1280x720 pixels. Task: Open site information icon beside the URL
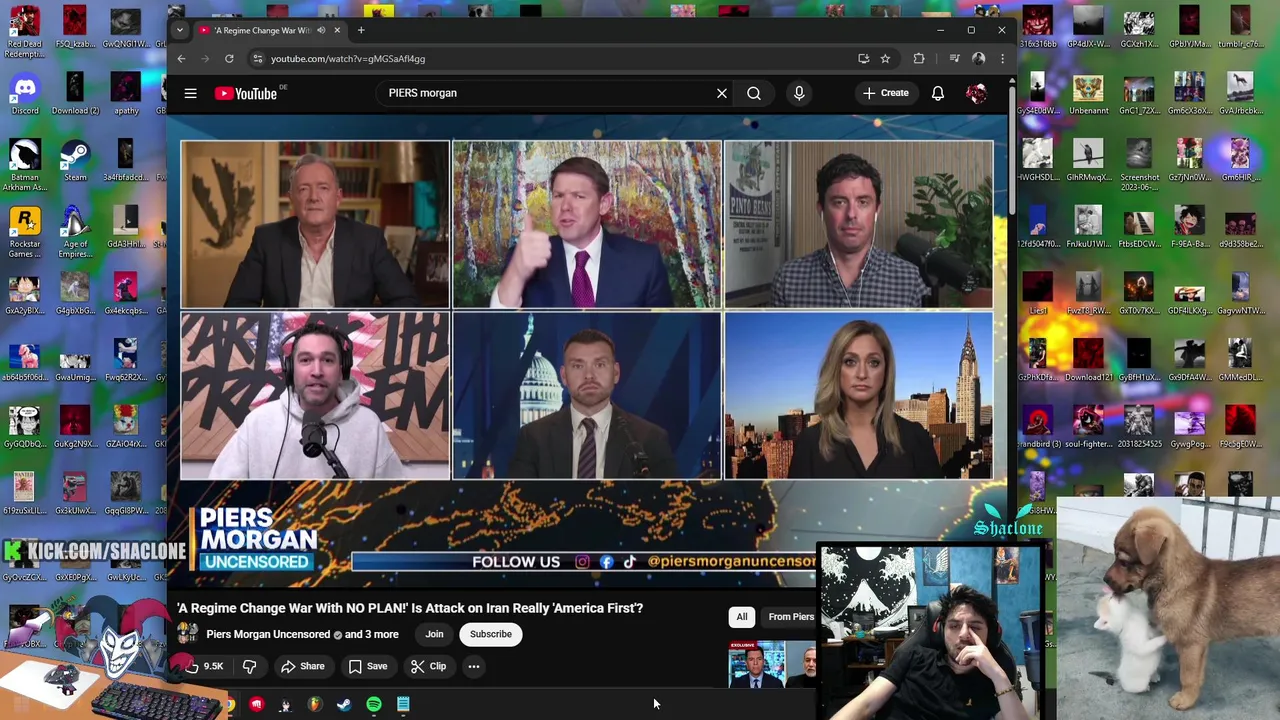258,59
